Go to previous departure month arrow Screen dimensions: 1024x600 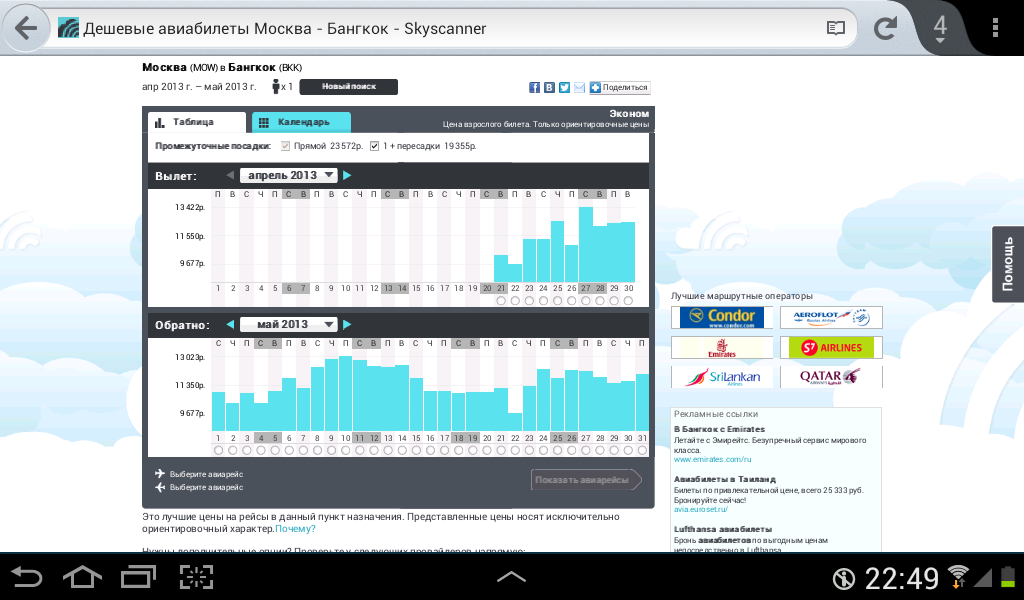point(230,175)
